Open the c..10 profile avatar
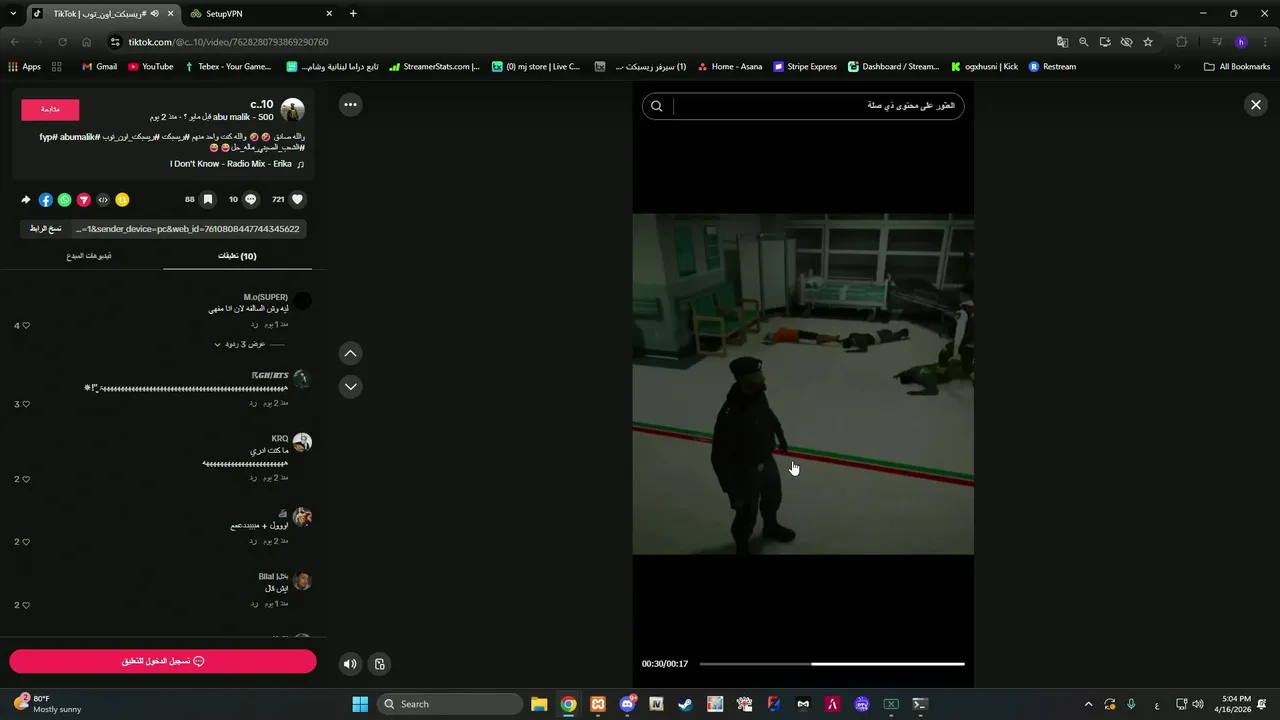Screen dimensions: 1280x720 292,110
